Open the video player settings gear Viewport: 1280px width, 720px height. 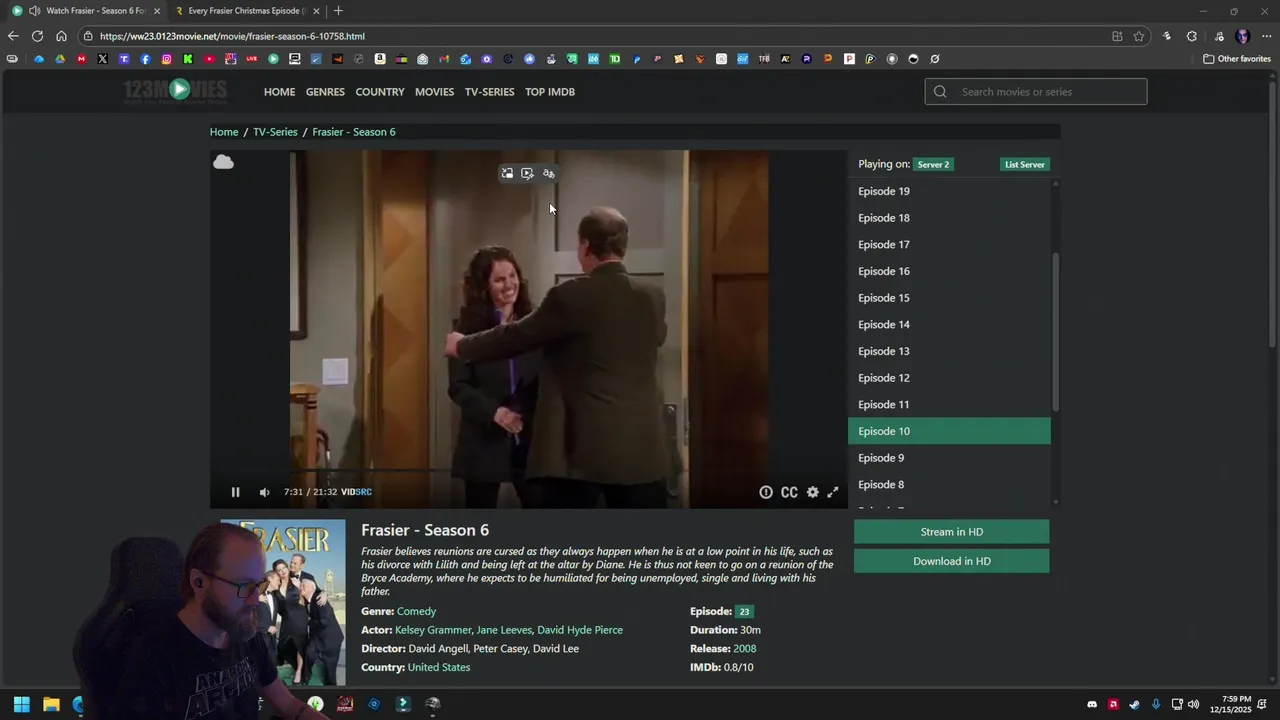(x=813, y=492)
